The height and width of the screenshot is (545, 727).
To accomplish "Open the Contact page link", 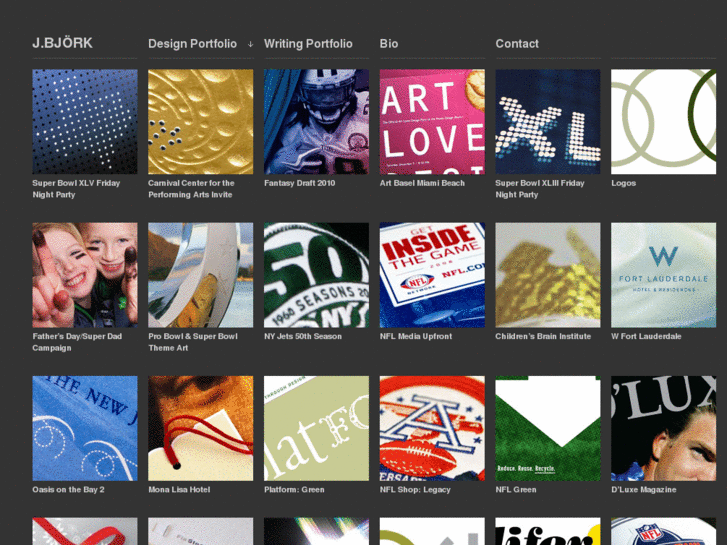I will click(517, 44).
